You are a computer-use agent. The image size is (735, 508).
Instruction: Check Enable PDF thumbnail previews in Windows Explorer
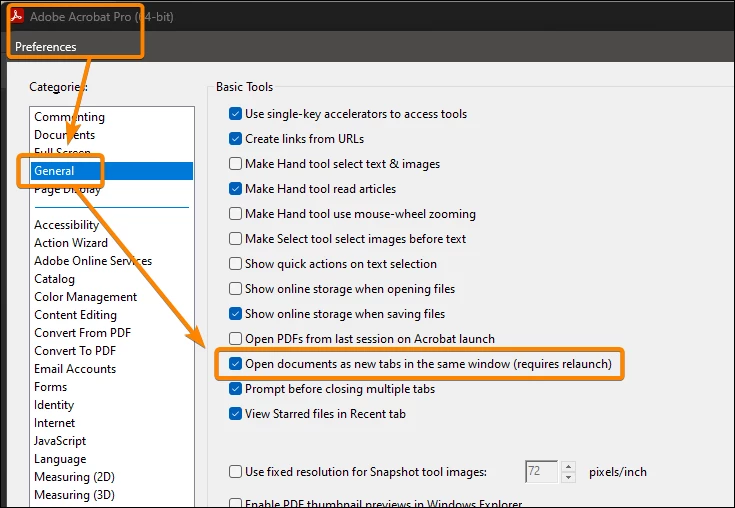(235, 503)
